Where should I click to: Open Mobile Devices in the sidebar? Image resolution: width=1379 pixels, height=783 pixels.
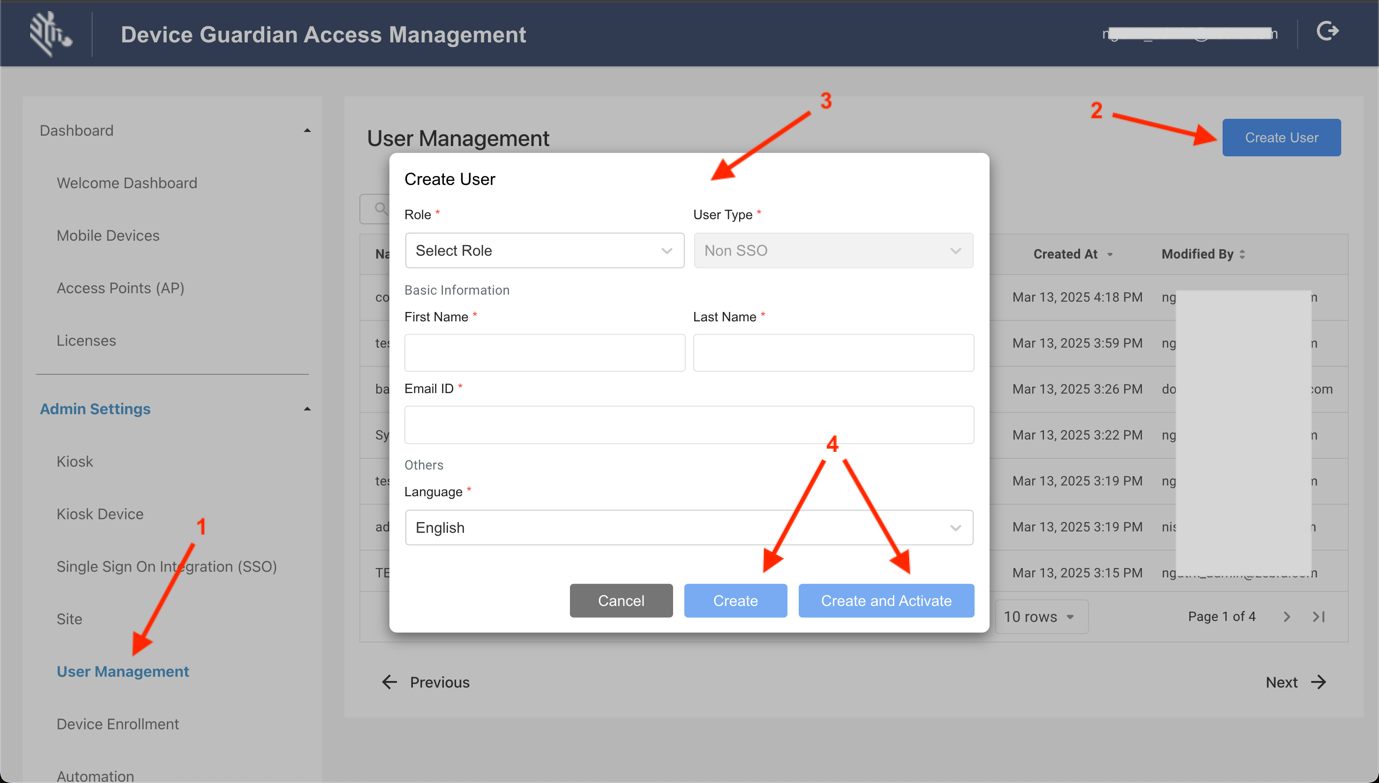tap(108, 236)
